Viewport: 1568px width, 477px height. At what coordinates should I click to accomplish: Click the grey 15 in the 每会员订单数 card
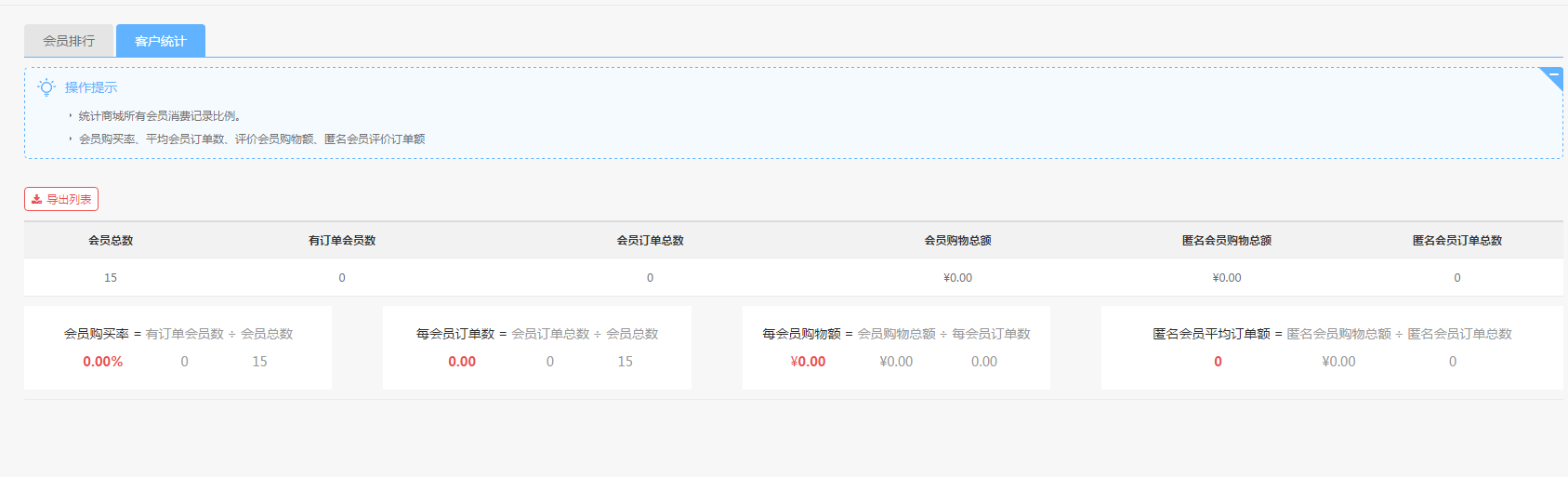(x=625, y=362)
